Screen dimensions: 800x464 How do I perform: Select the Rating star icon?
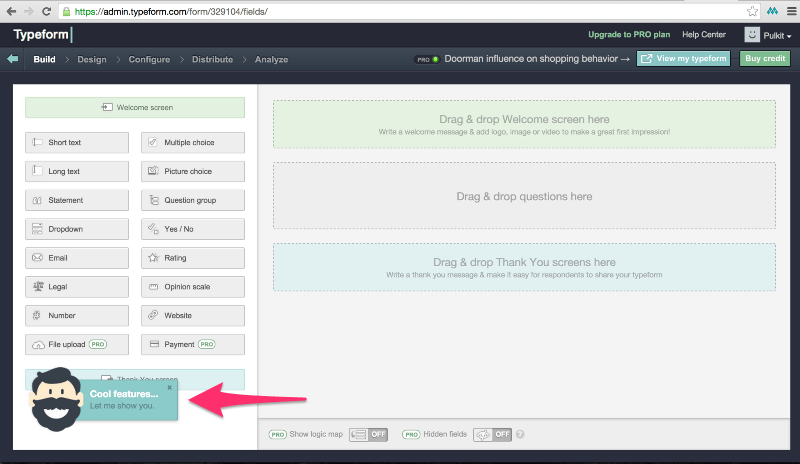(153, 258)
